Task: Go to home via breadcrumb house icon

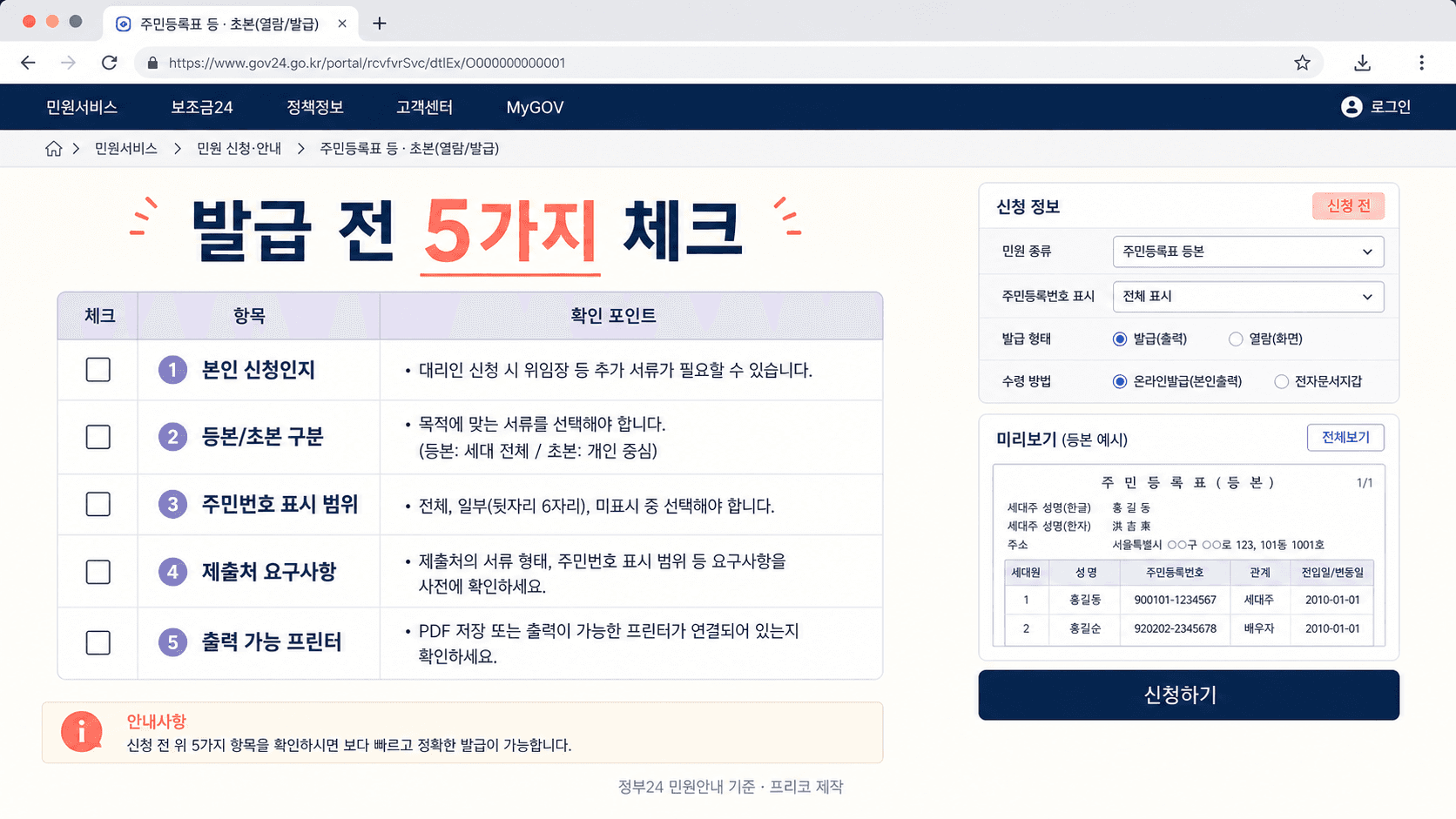Action: pyautogui.click(x=54, y=149)
